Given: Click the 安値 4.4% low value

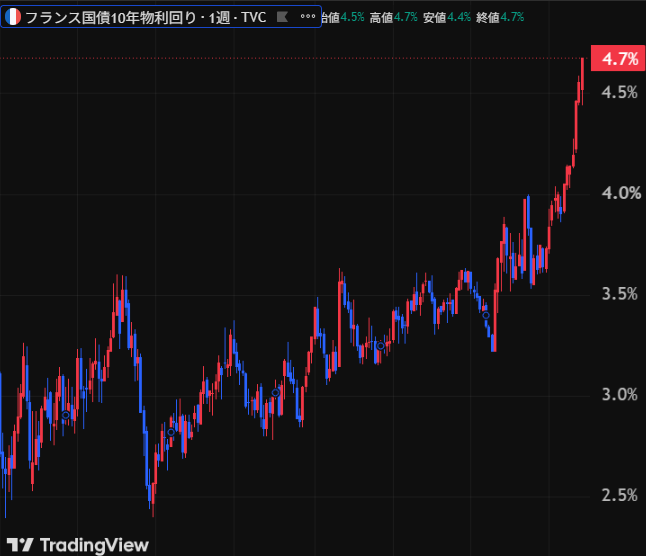Looking at the screenshot, I should coord(447,17).
